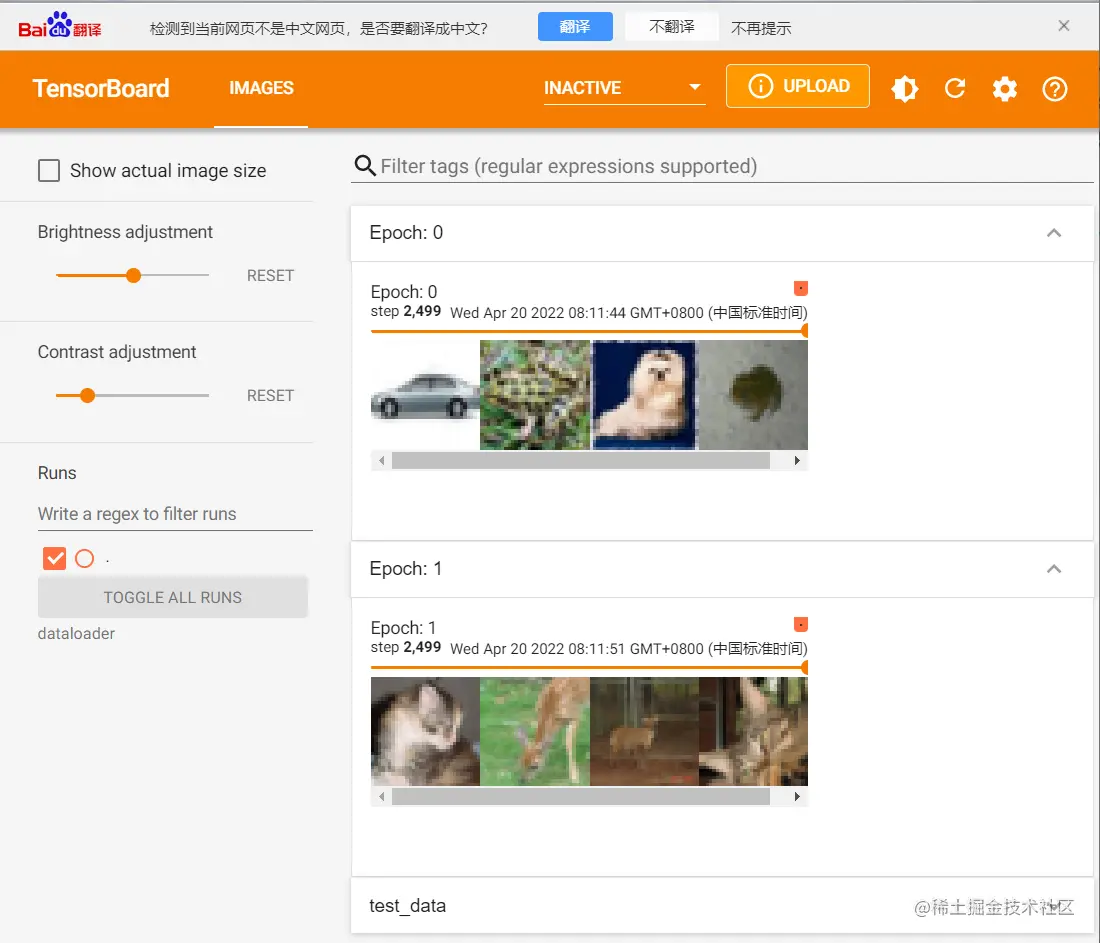This screenshot has width=1100, height=943.
Task: Click the dataloader log directory text
Action: pos(76,634)
